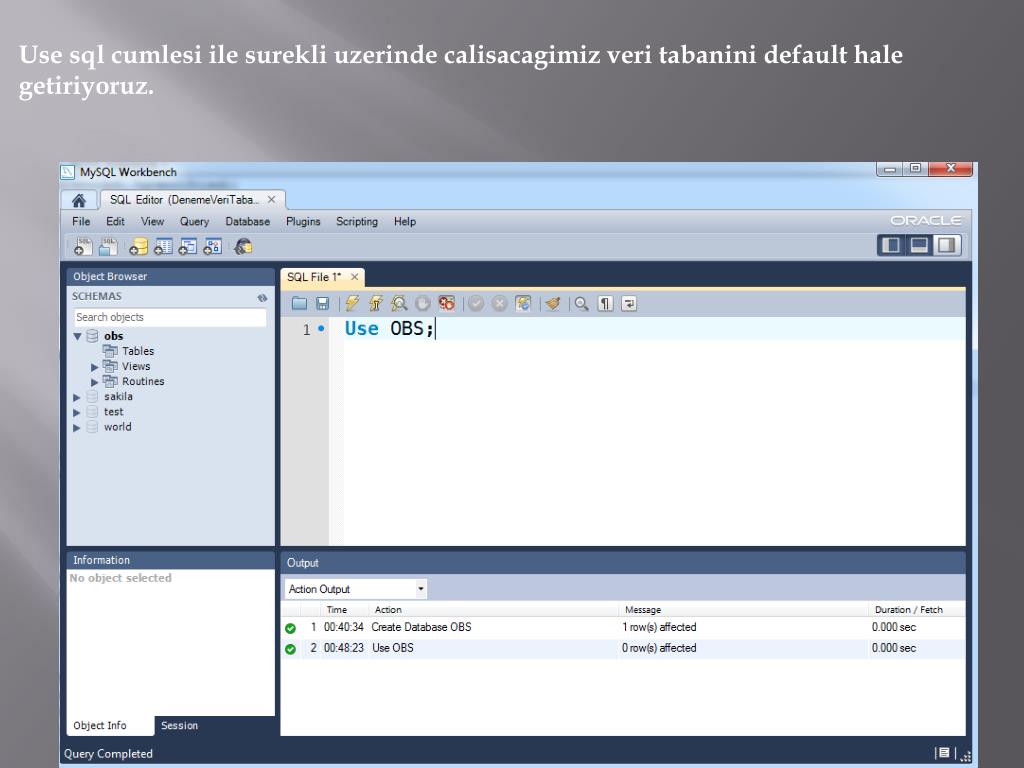Execute statement under cursor icon

[376, 303]
